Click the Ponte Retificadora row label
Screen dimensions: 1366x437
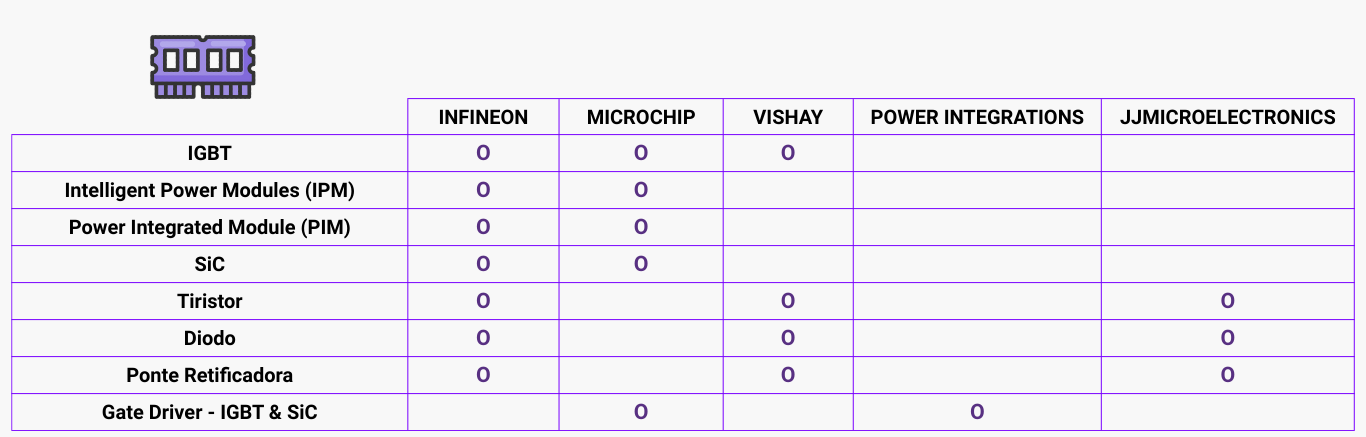tap(210, 375)
